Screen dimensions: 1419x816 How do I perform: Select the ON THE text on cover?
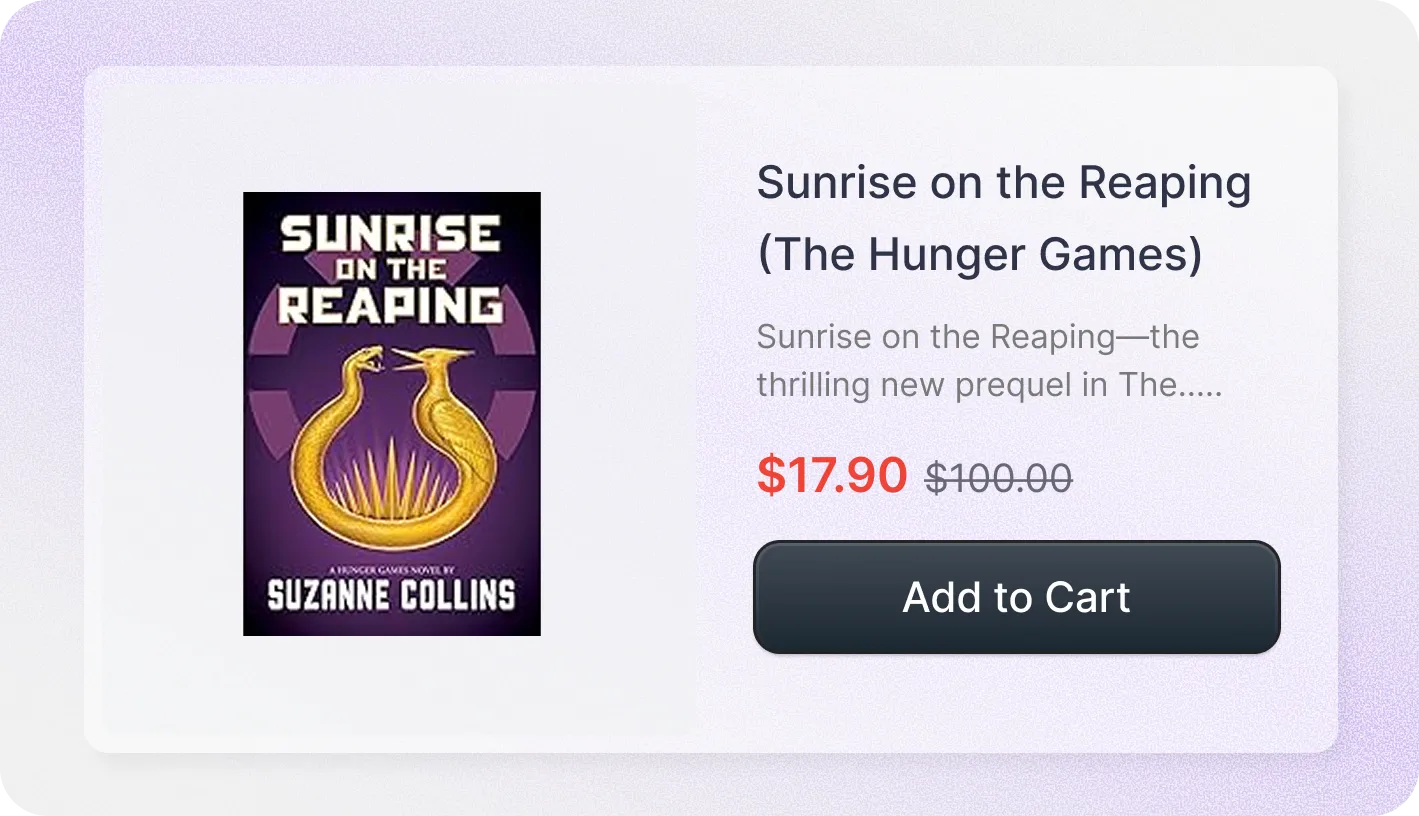point(391,270)
